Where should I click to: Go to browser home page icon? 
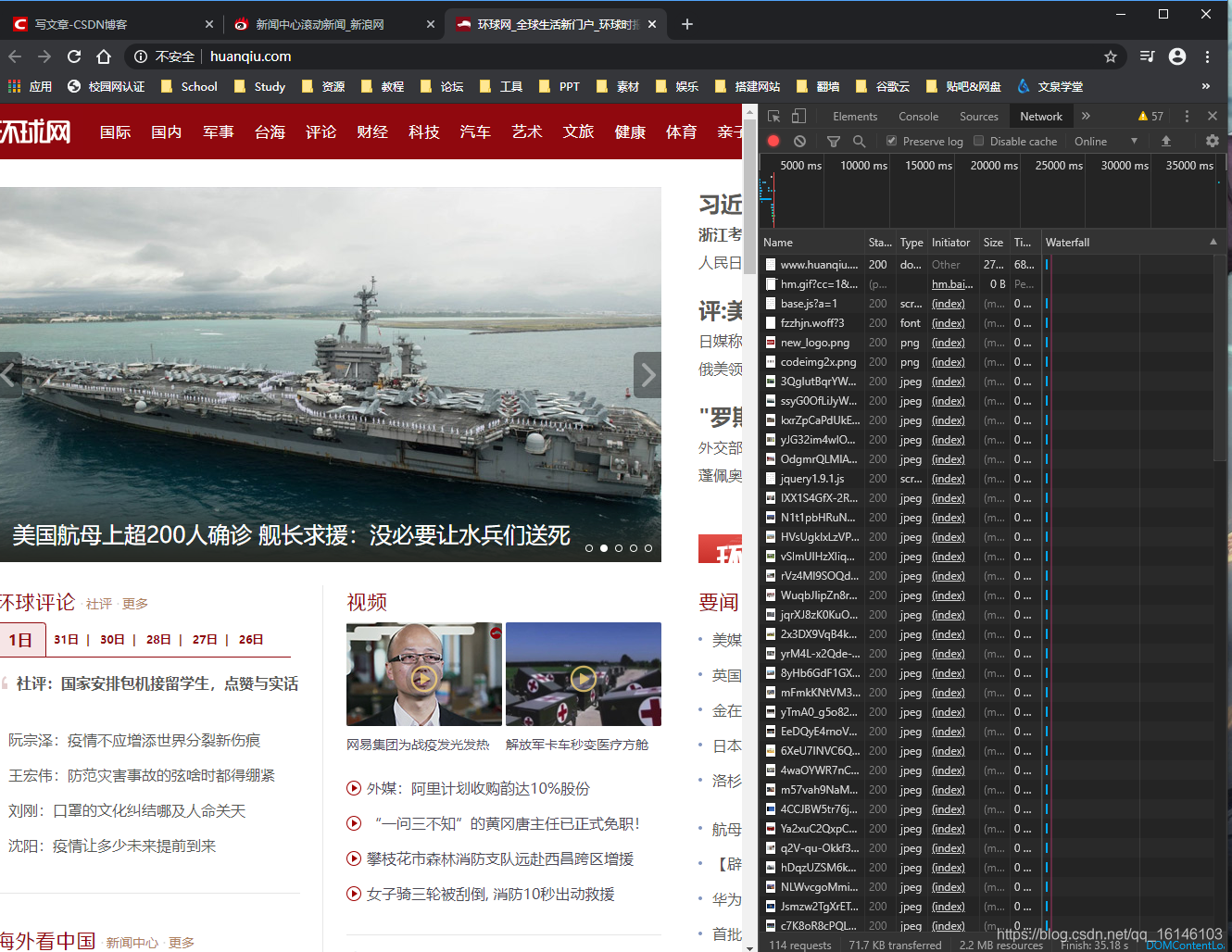[104, 56]
